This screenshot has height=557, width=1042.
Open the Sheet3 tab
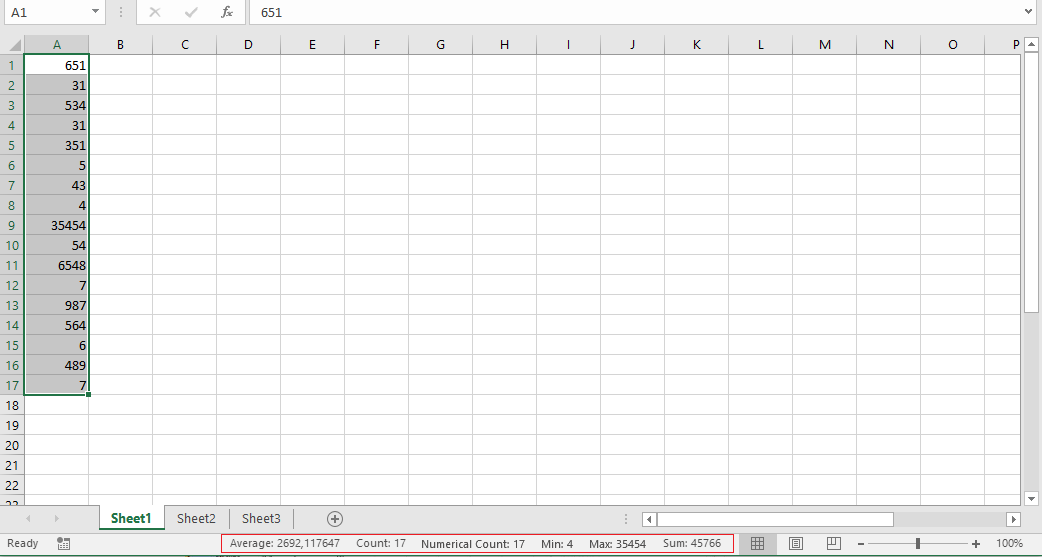click(261, 518)
